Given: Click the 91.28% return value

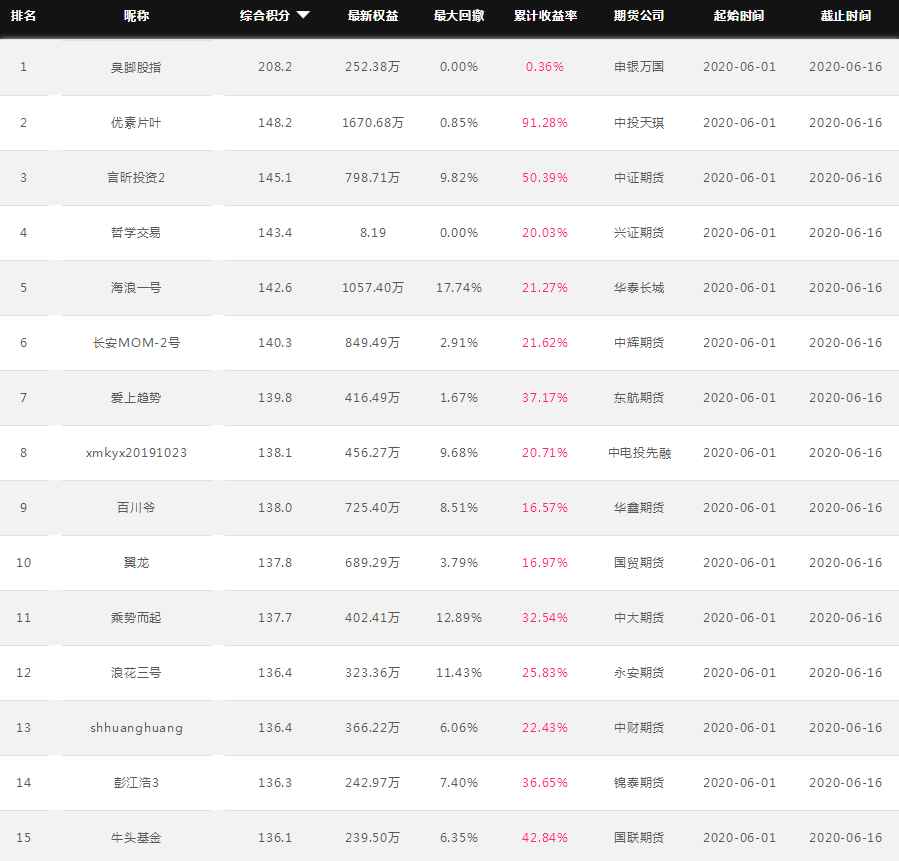Looking at the screenshot, I should click(x=545, y=123).
